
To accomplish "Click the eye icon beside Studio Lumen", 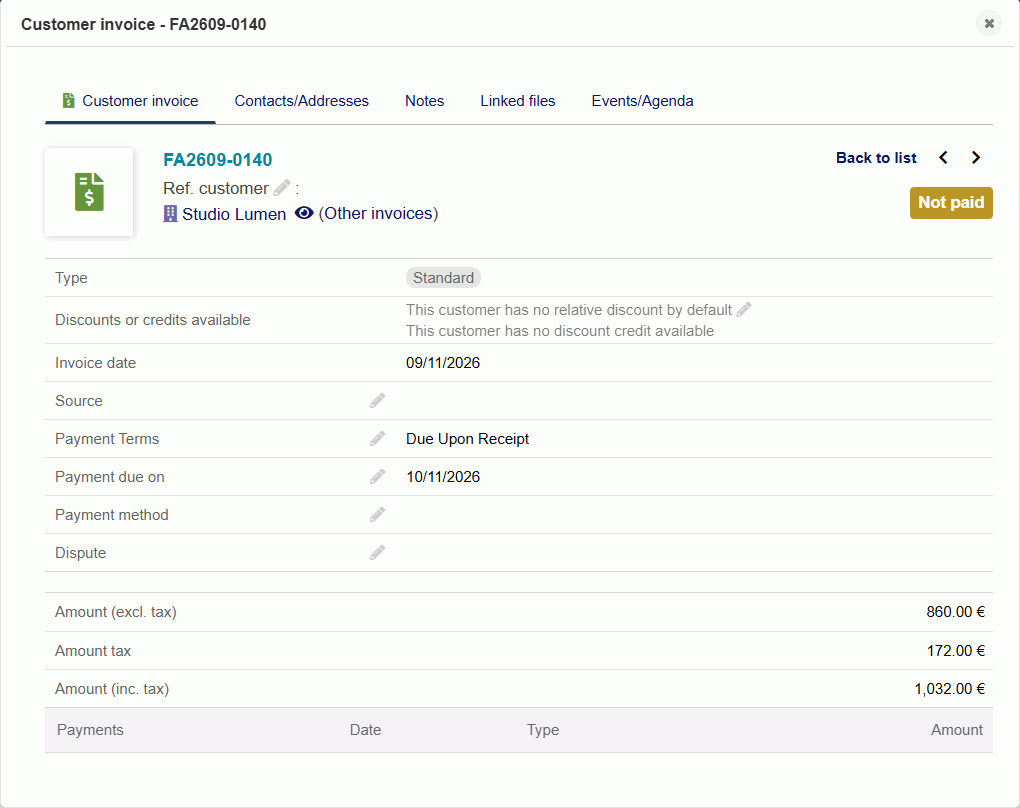I will [304, 213].
